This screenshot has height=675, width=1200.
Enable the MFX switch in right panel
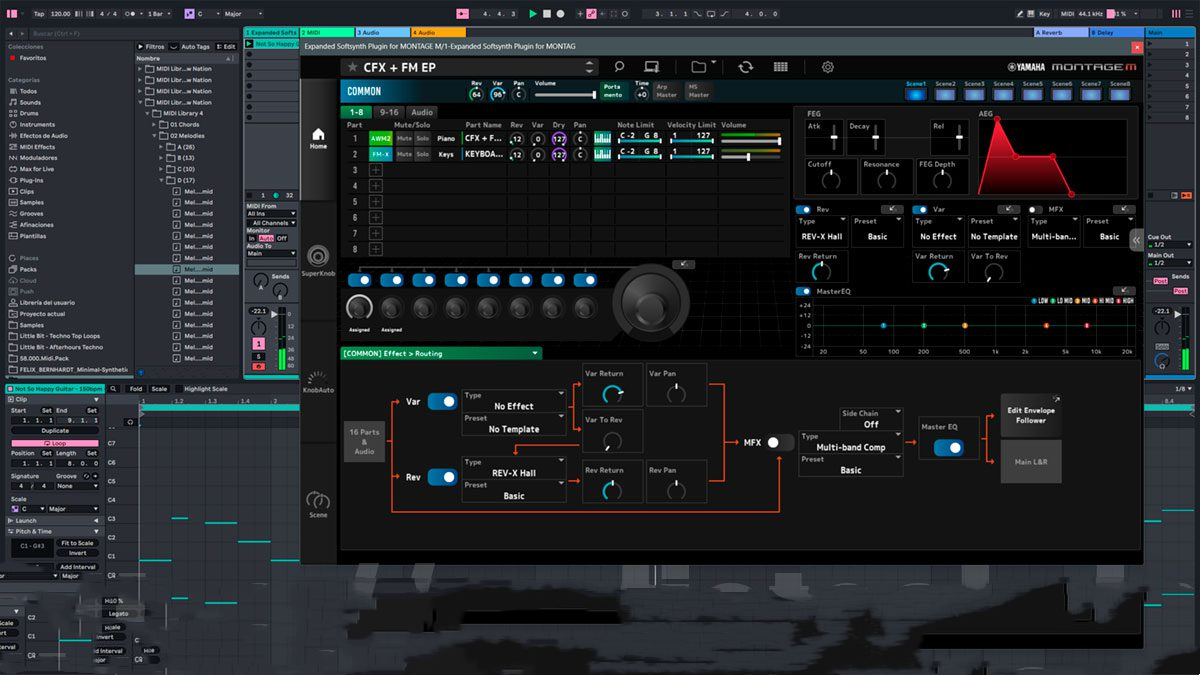tap(1037, 209)
